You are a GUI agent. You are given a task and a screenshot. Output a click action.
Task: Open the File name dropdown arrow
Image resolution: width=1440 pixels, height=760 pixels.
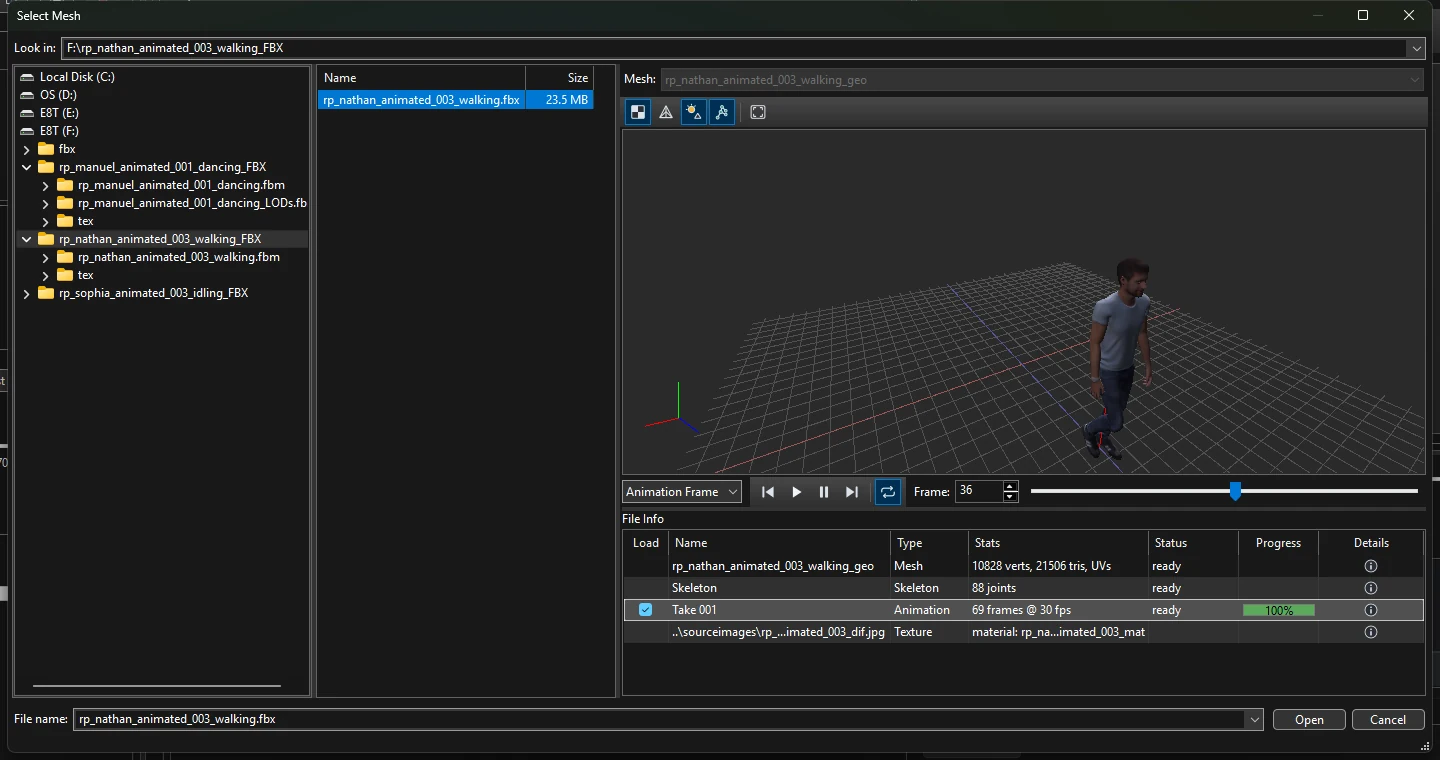pos(1254,720)
